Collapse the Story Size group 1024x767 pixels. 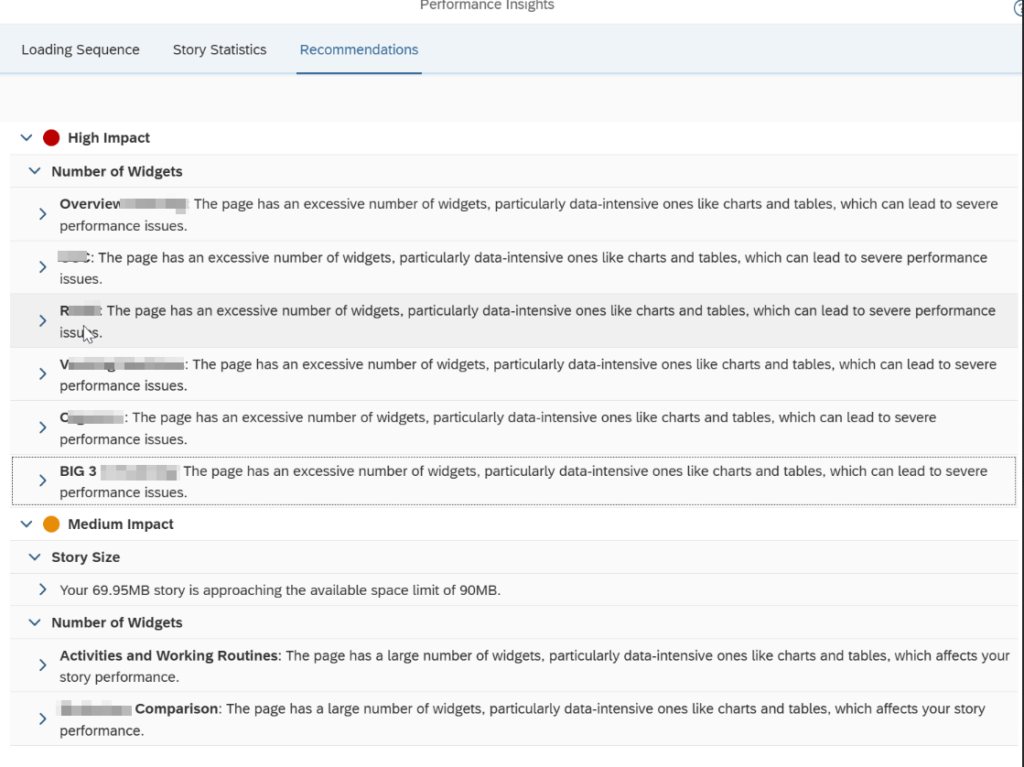(x=36, y=558)
